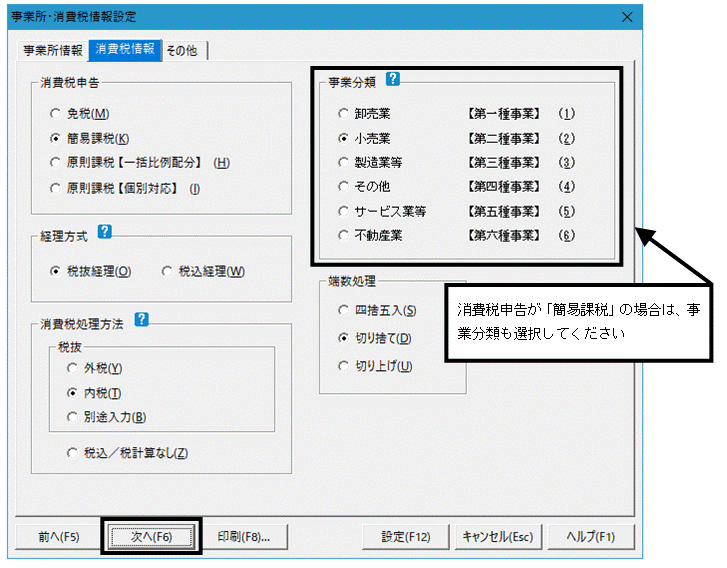The height and width of the screenshot is (568, 727).
Task: Open help icon beside 消費税処理方法
Action: click(x=141, y=319)
